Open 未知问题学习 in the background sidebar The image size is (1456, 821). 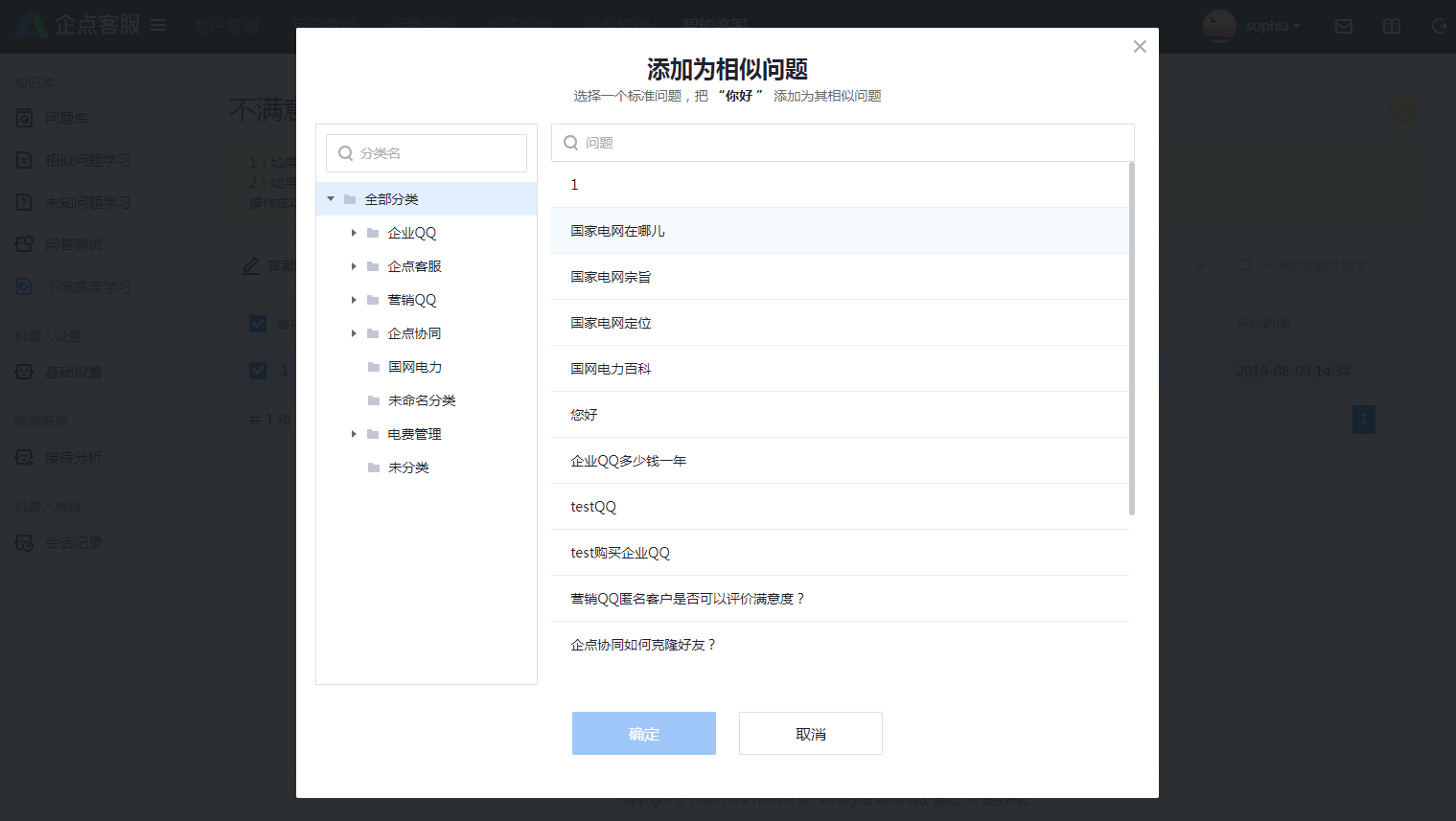pos(87,203)
